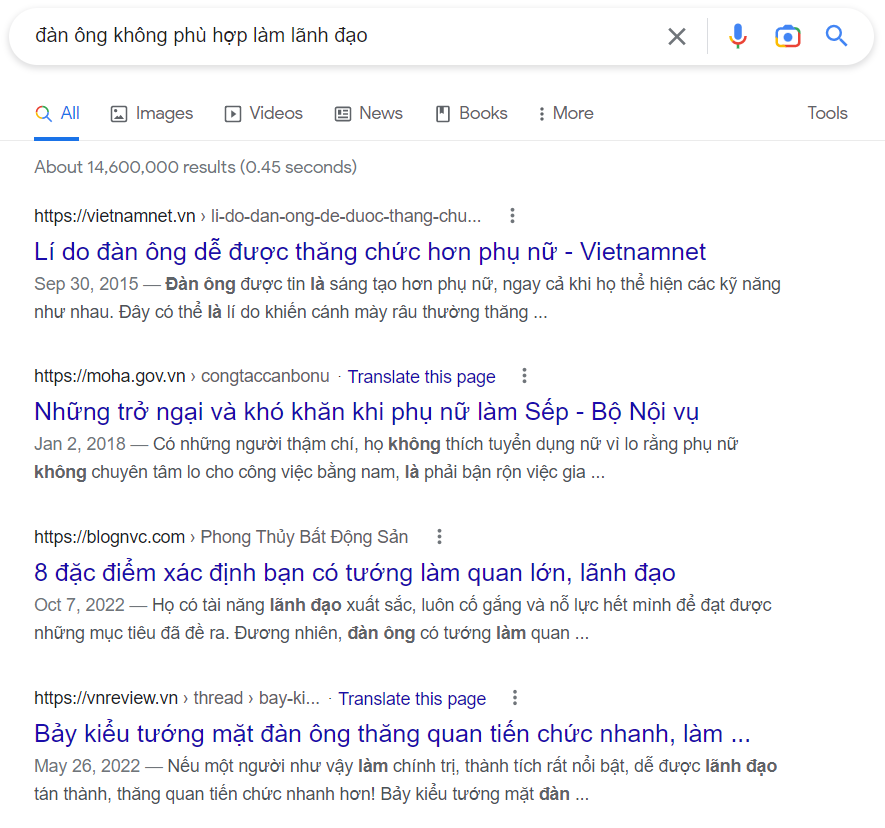
Task: Open the Tools options
Action: pyautogui.click(x=827, y=113)
